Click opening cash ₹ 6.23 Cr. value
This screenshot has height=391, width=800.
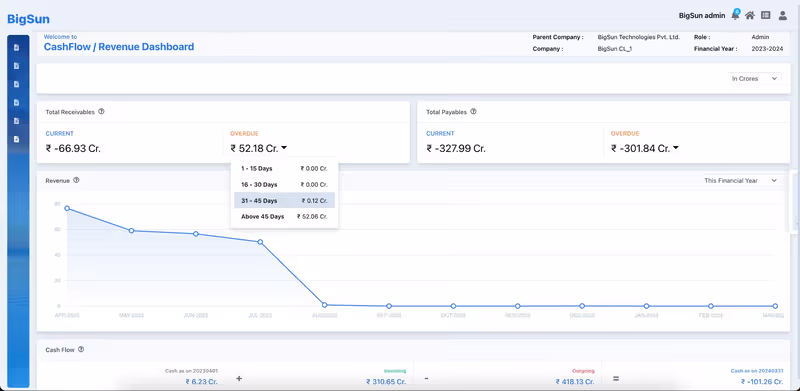pos(202,381)
